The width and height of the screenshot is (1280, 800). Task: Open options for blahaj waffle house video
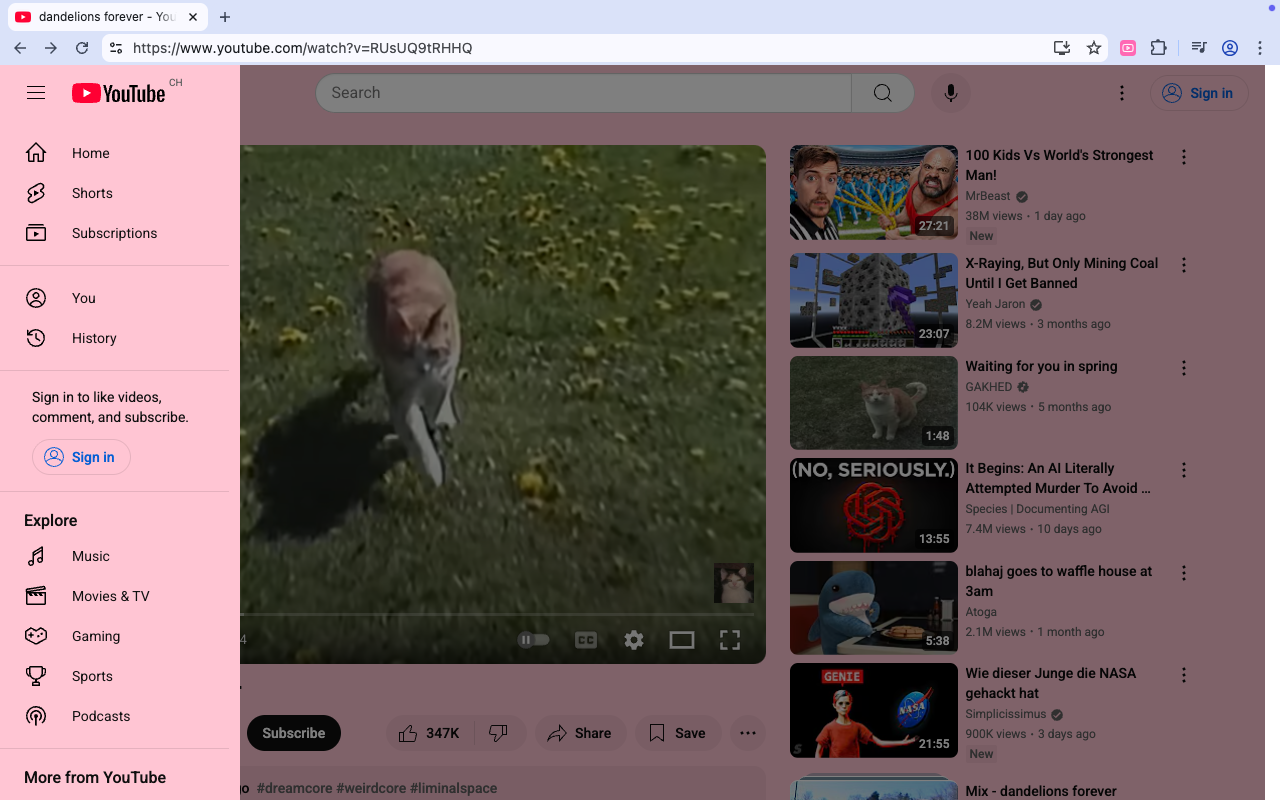[x=1184, y=573]
